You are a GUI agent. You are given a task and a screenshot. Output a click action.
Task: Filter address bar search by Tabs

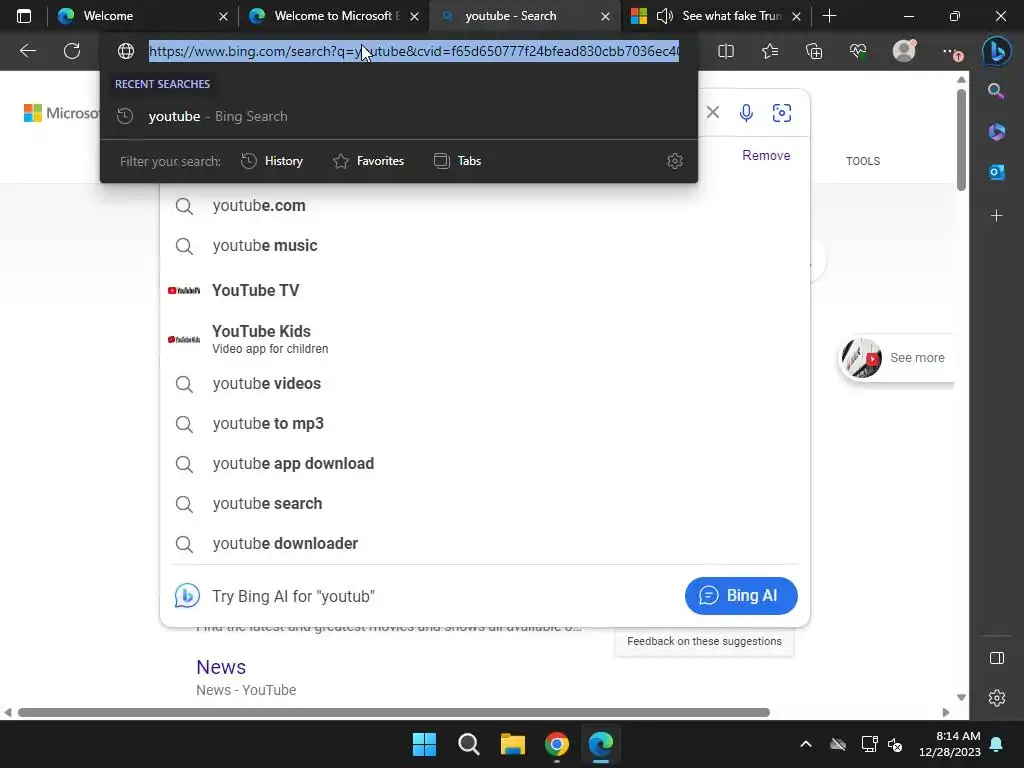coord(457,161)
